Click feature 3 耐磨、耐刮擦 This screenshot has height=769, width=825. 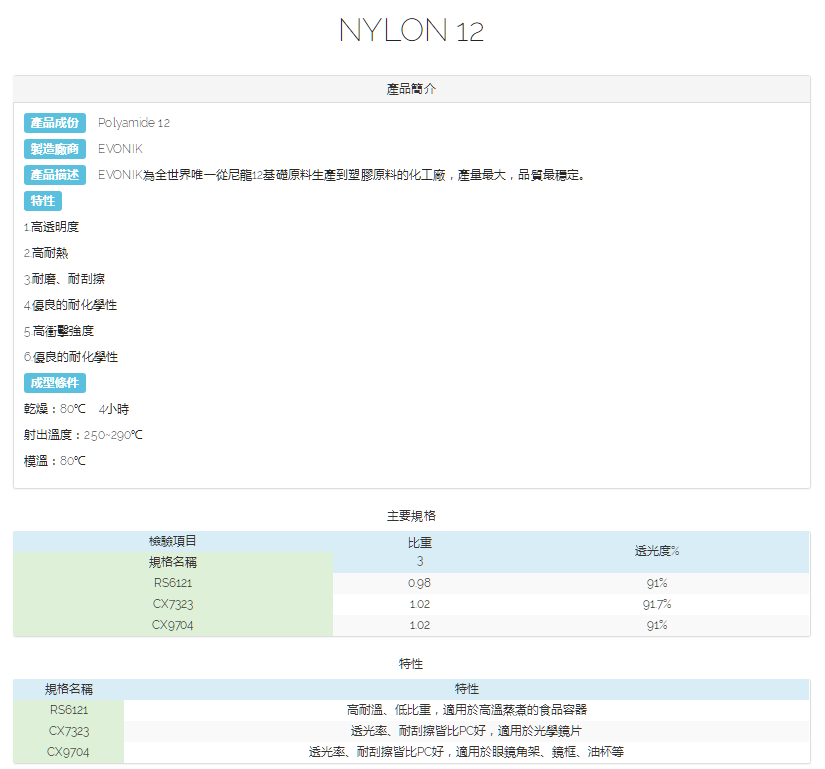click(x=64, y=279)
